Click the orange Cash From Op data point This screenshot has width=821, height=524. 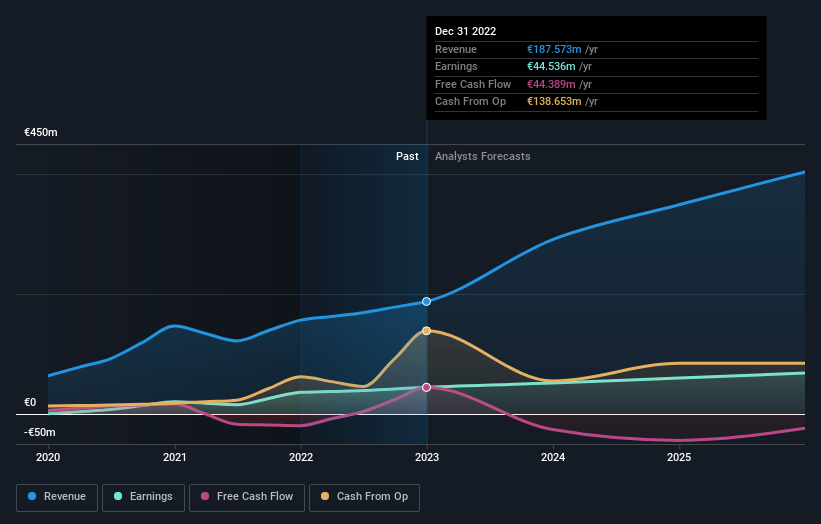coord(427,331)
